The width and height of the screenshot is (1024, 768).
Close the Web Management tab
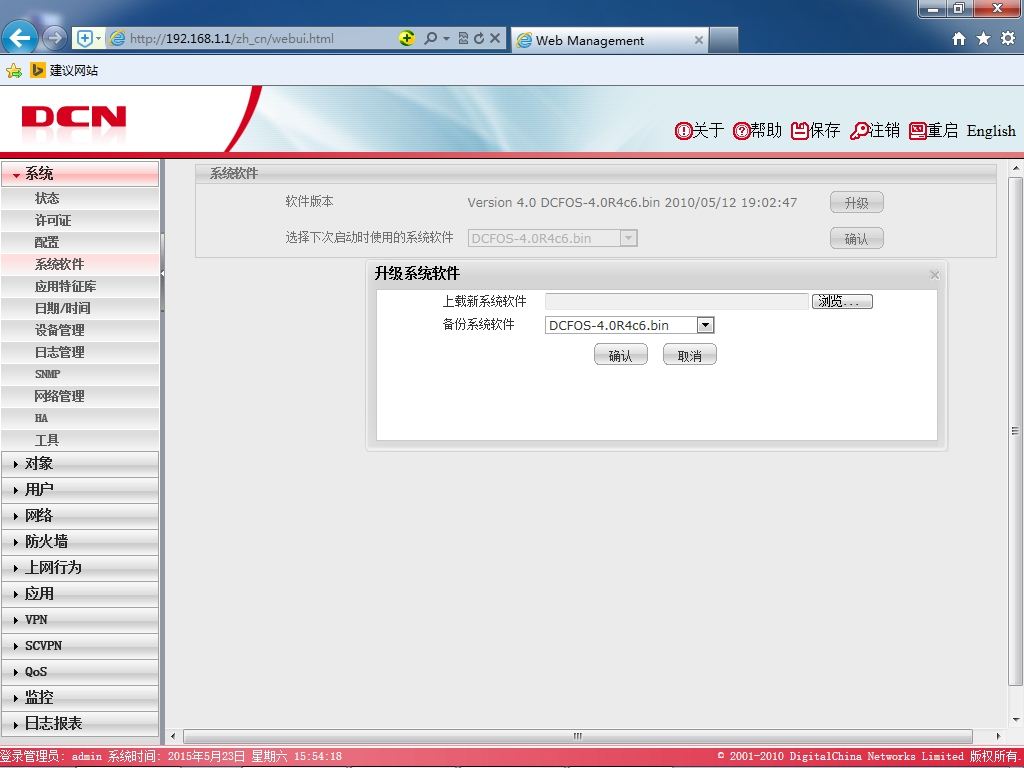(x=698, y=40)
